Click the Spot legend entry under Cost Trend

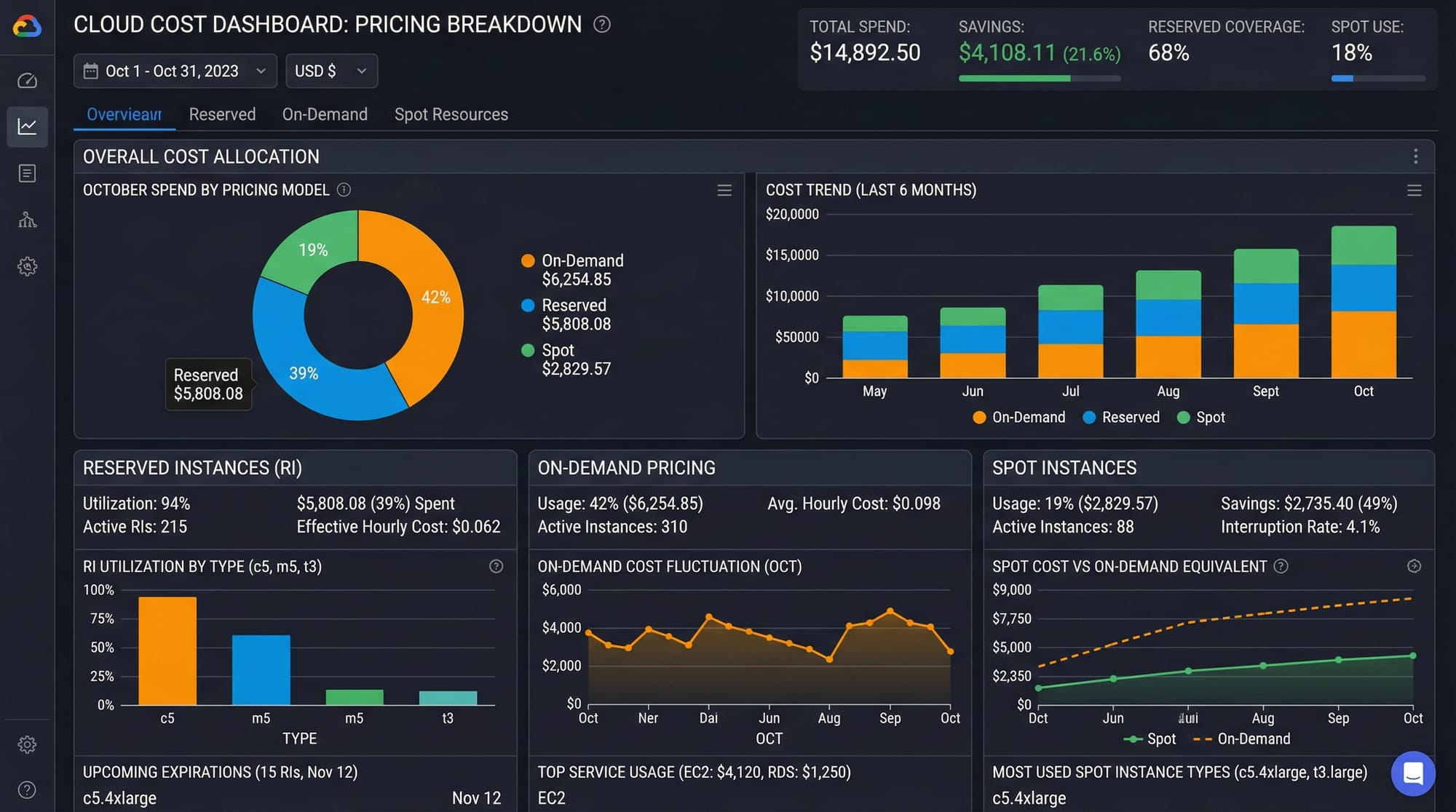[x=1200, y=417]
